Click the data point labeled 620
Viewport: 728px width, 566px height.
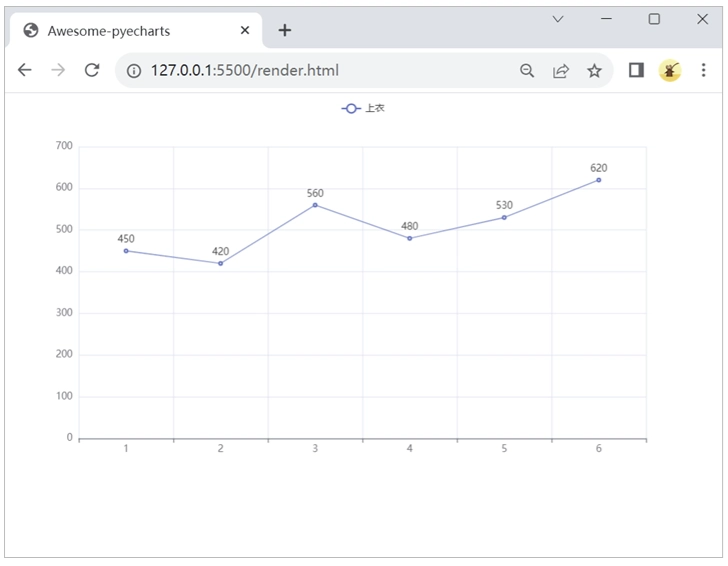pyautogui.click(x=598, y=180)
